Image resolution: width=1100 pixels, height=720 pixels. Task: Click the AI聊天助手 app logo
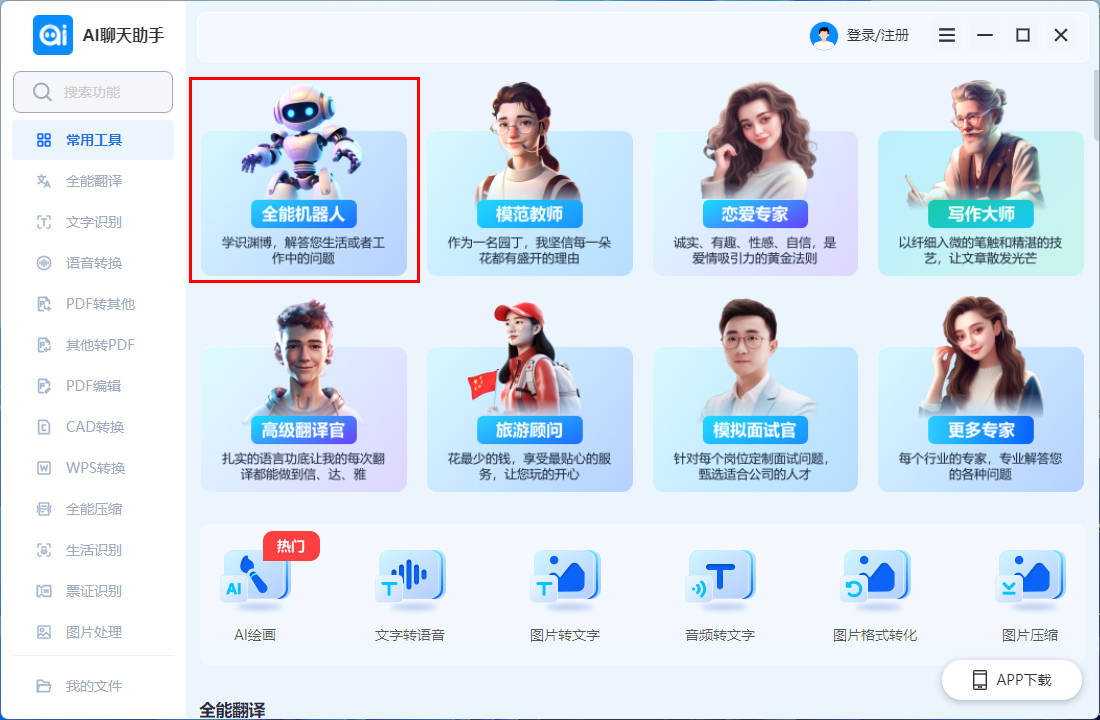pos(53,35)
